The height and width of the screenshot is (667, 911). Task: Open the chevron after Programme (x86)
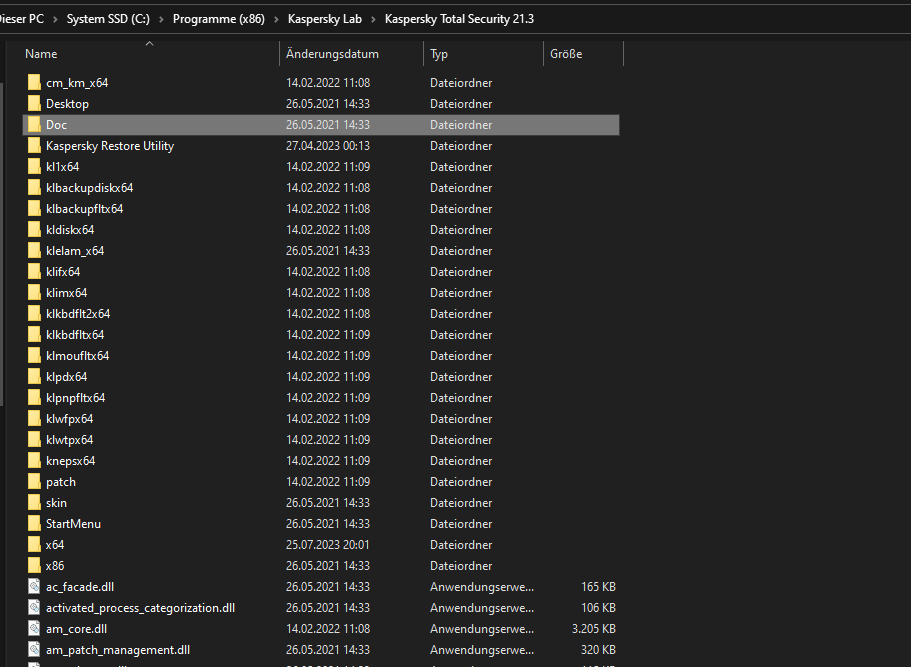coord(276,19)
